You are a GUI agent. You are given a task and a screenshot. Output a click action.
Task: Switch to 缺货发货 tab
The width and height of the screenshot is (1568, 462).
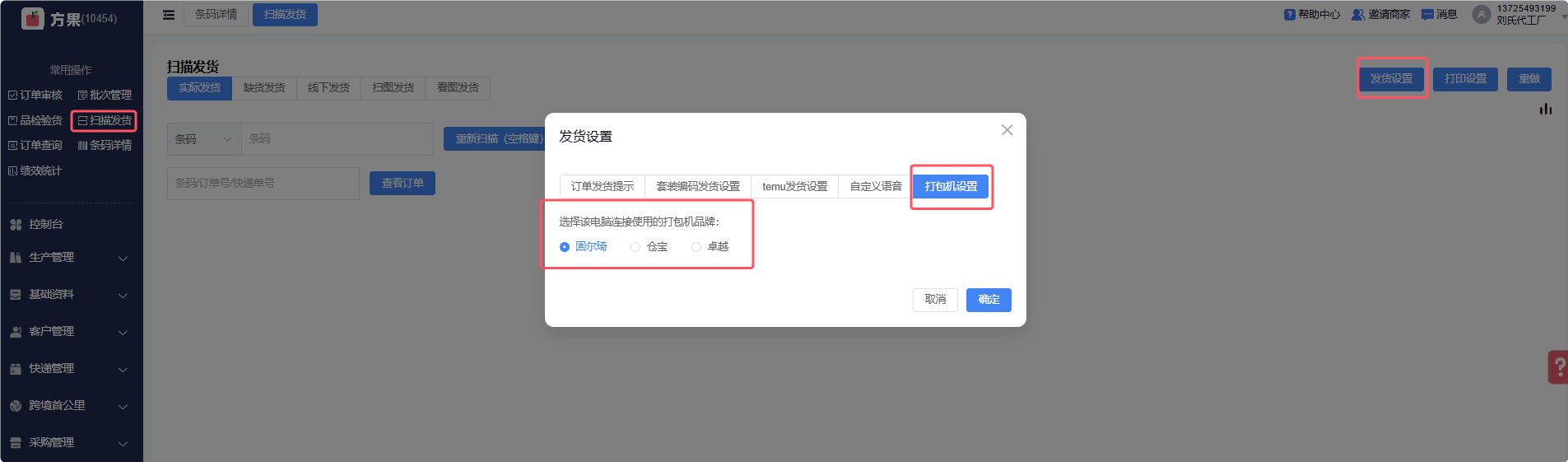[x=264, y=88]
